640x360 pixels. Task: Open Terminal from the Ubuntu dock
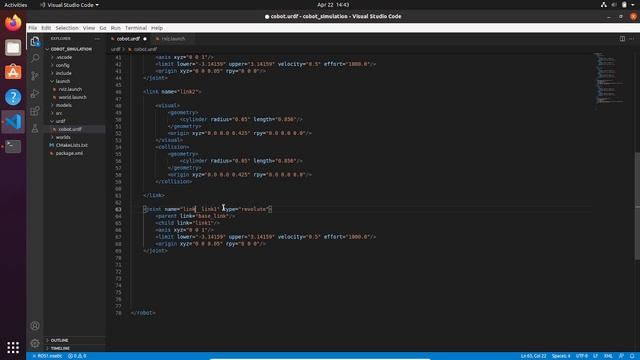pyautogui.click(x=13, y=146)
